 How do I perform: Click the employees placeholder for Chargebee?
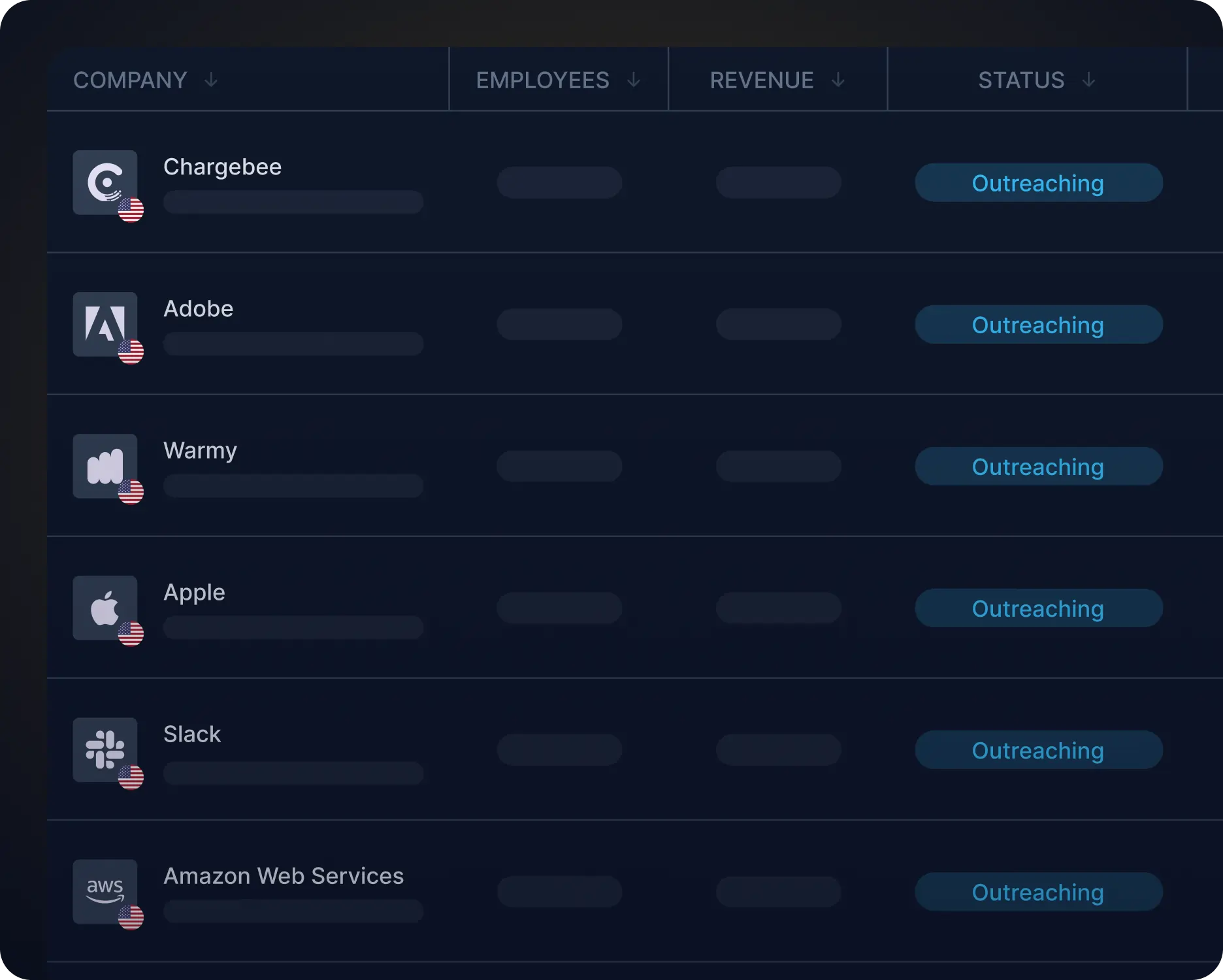click(x=559, y=182)
